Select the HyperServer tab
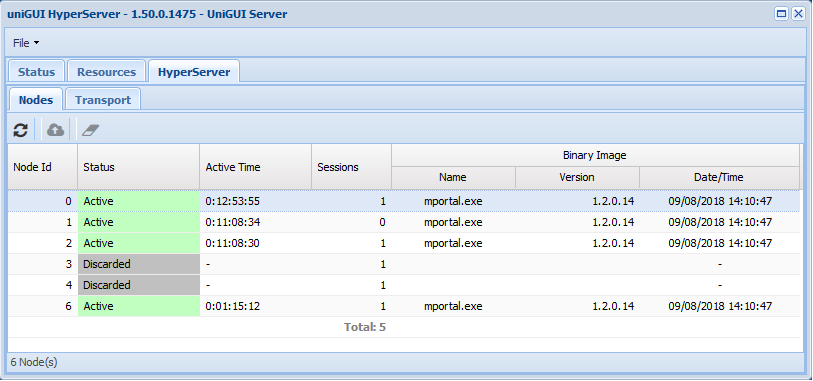This screenshot has height=381, width=813. click(194, 72)
